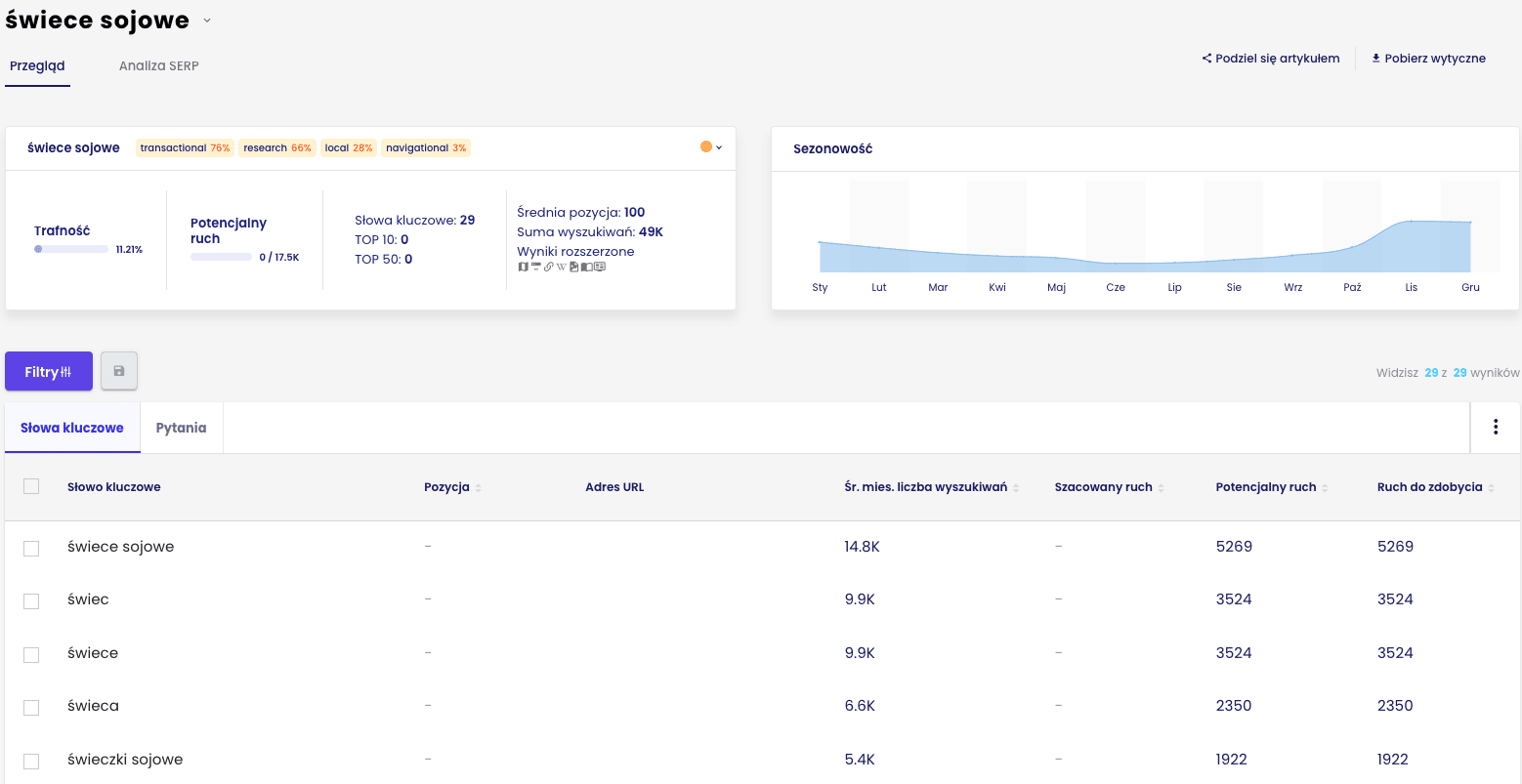Image resolution: width=1522 pixels, height=784 pixels.
Task: Click the monitor icon under Wyniki rozszerzone
Action: click(x=600, y=267)
